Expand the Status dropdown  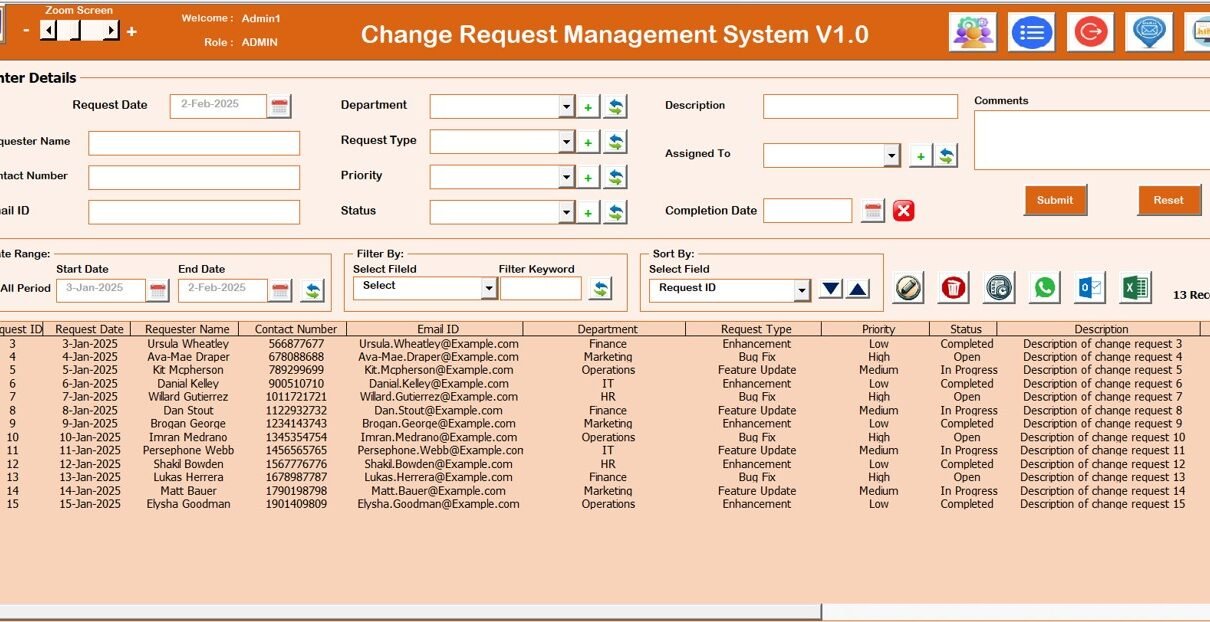(567, 212)
